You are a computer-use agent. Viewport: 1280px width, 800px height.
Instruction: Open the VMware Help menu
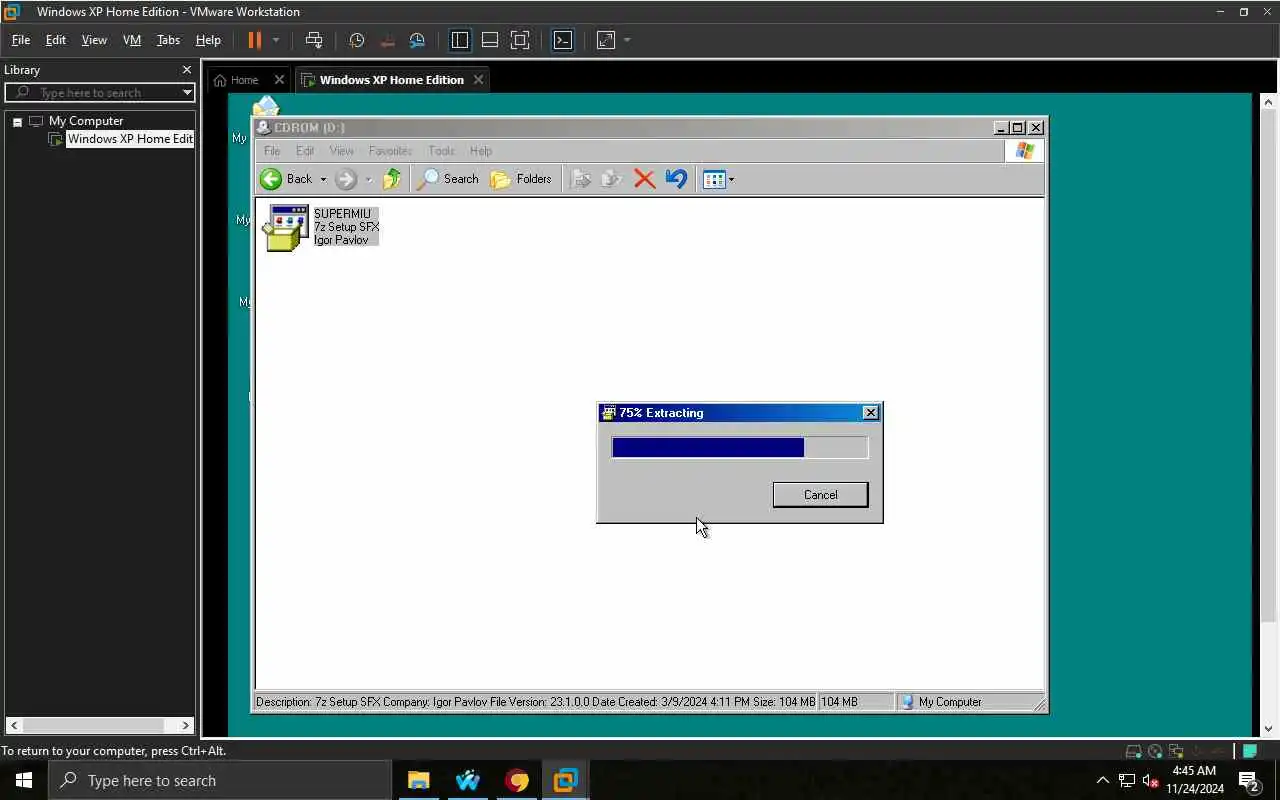[208, 40]
